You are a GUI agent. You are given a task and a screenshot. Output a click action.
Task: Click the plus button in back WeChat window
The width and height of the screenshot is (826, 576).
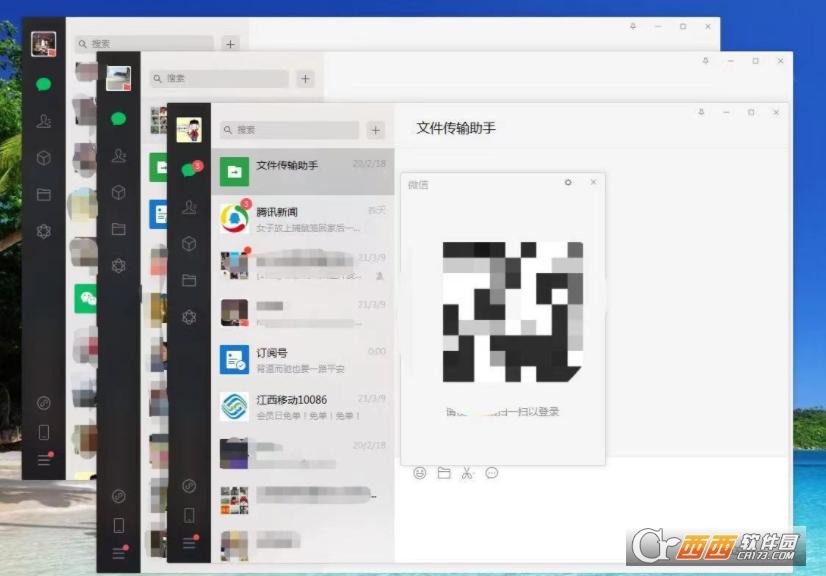[x=231, y=44]
